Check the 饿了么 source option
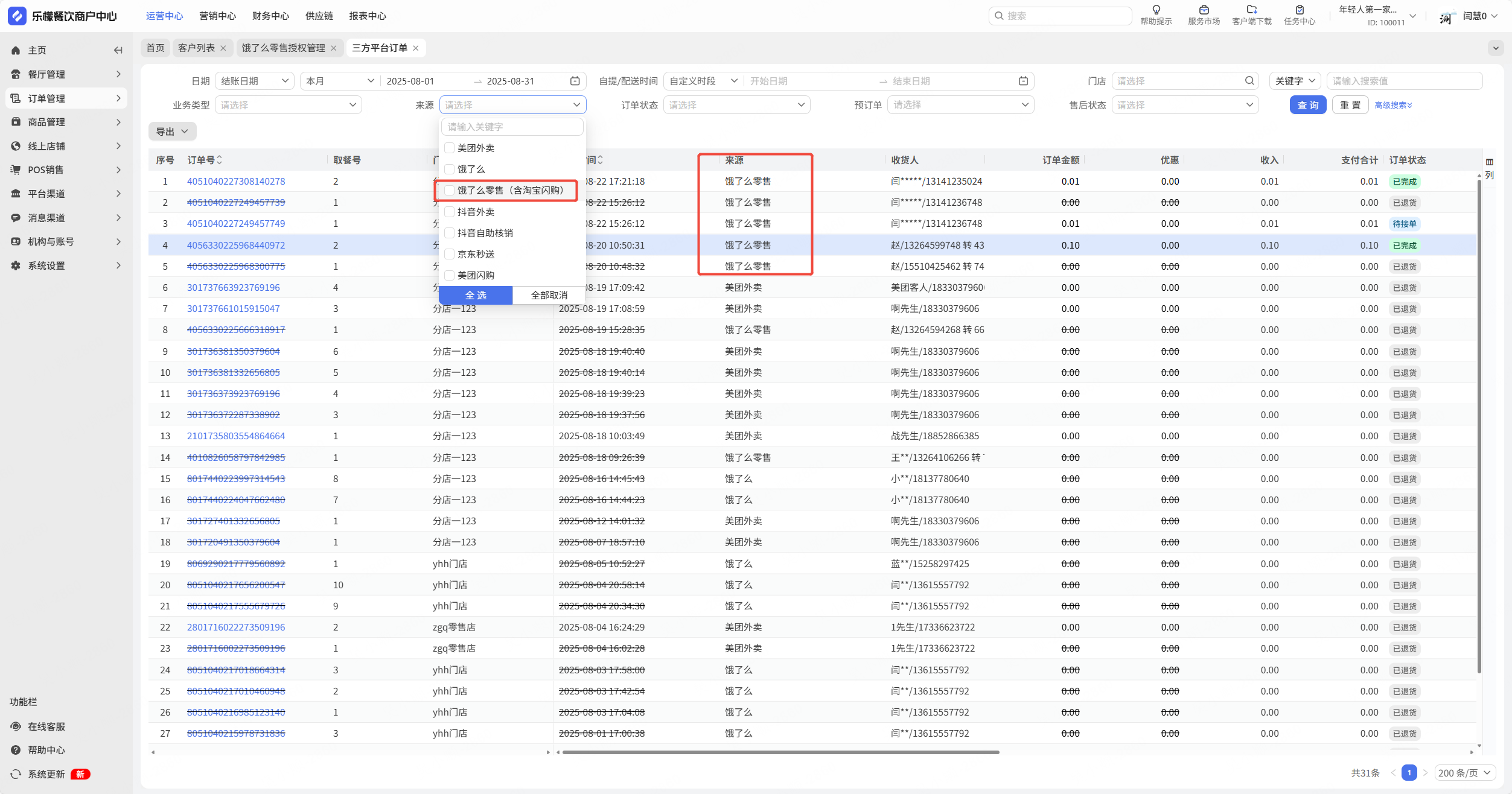 click(449, 169)
